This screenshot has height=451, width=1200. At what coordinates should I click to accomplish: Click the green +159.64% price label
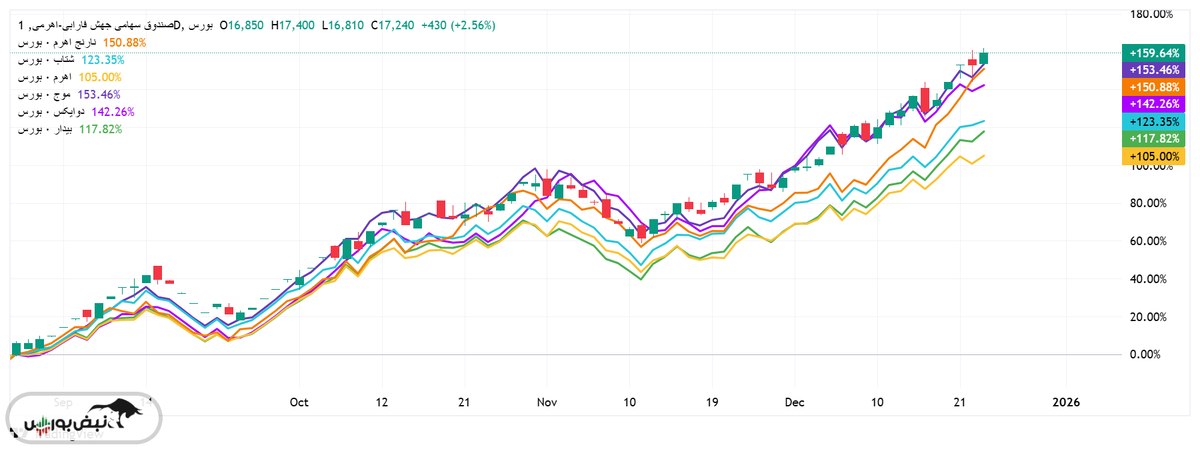1153,53
